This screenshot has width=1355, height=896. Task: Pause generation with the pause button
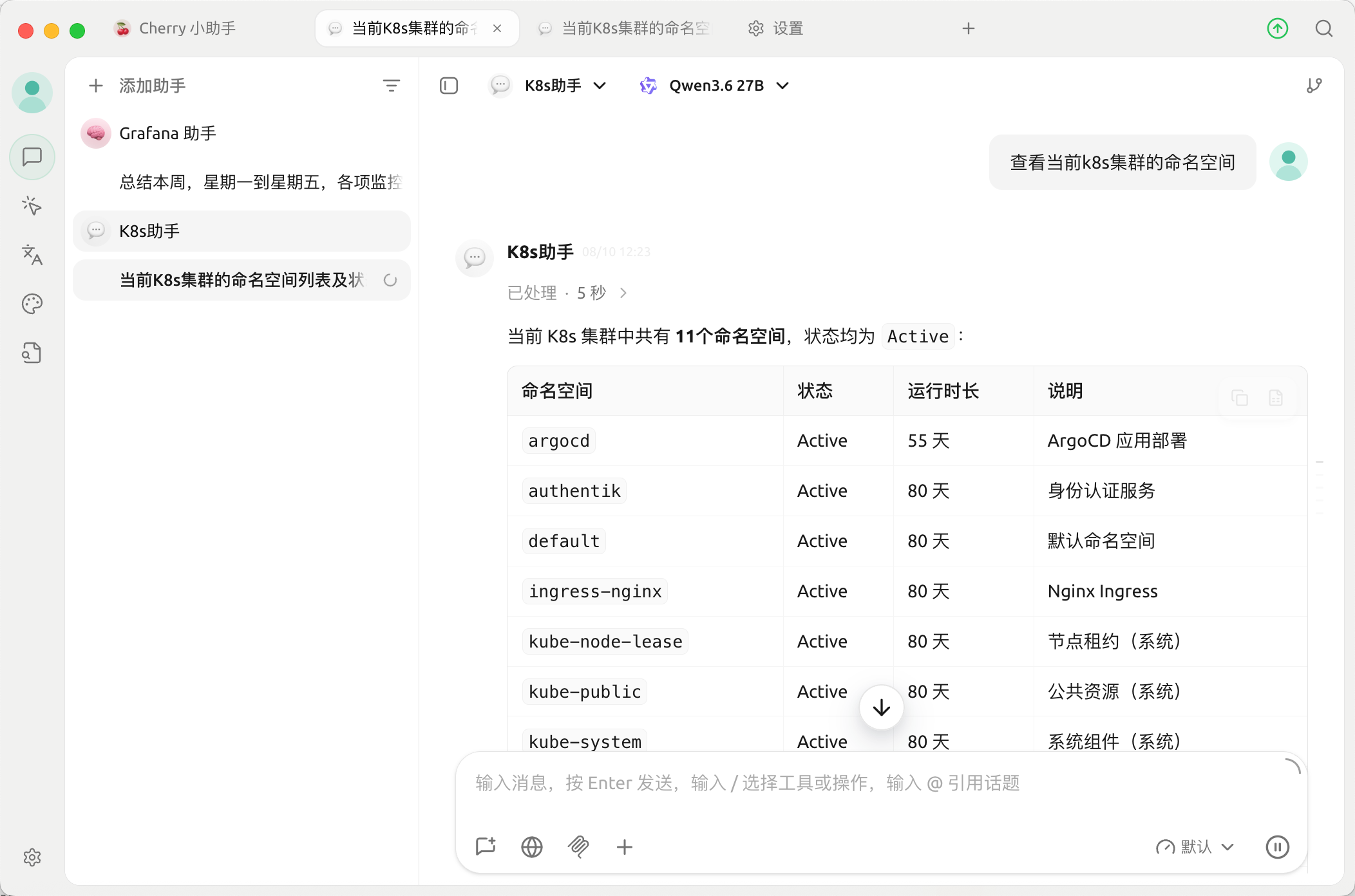1278,846
